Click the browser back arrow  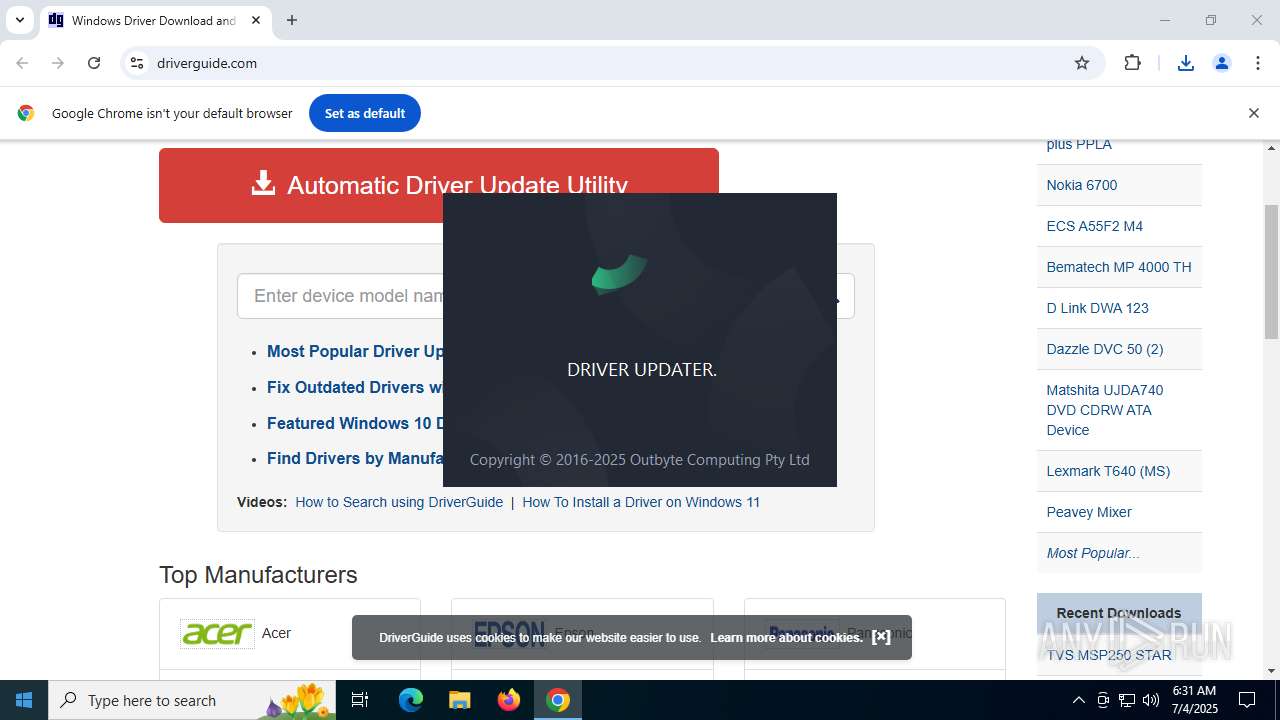pos(22,63)
